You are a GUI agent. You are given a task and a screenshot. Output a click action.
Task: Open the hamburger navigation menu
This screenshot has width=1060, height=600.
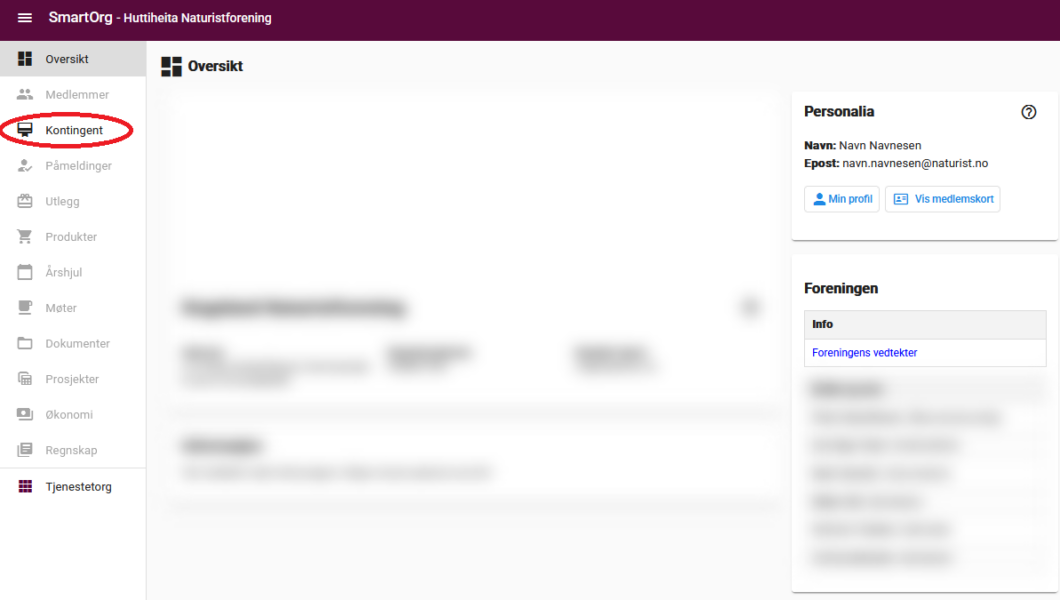coord(25,18)
